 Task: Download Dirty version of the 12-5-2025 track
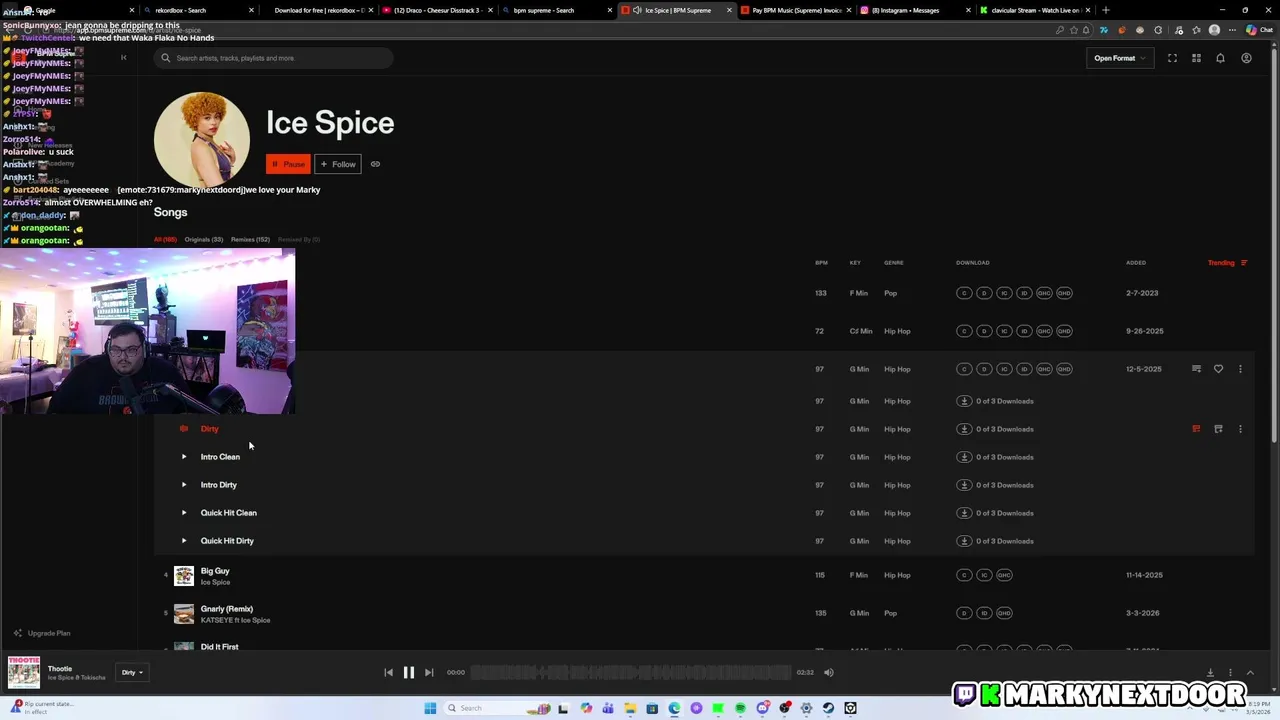click(984, 369)
